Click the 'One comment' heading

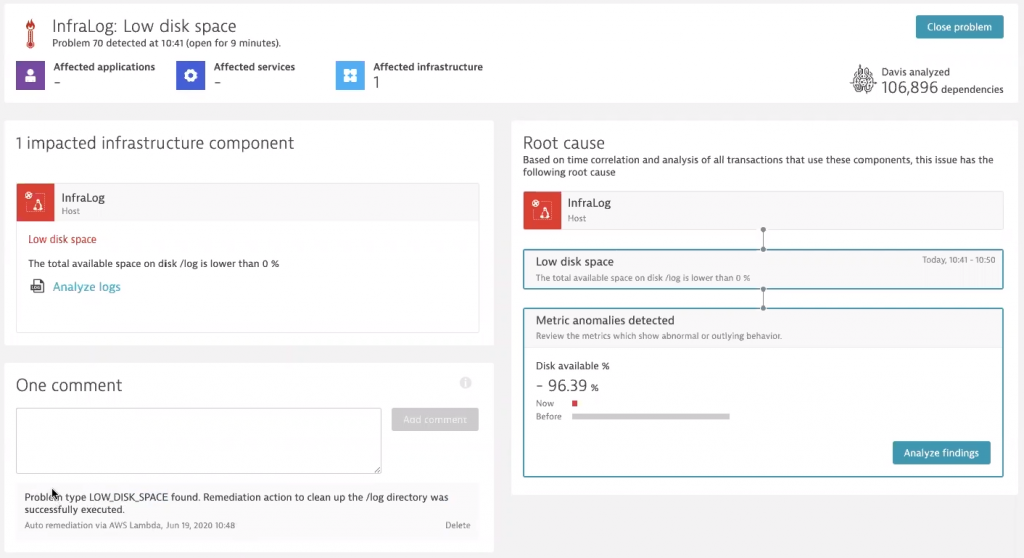click(69, 385)
